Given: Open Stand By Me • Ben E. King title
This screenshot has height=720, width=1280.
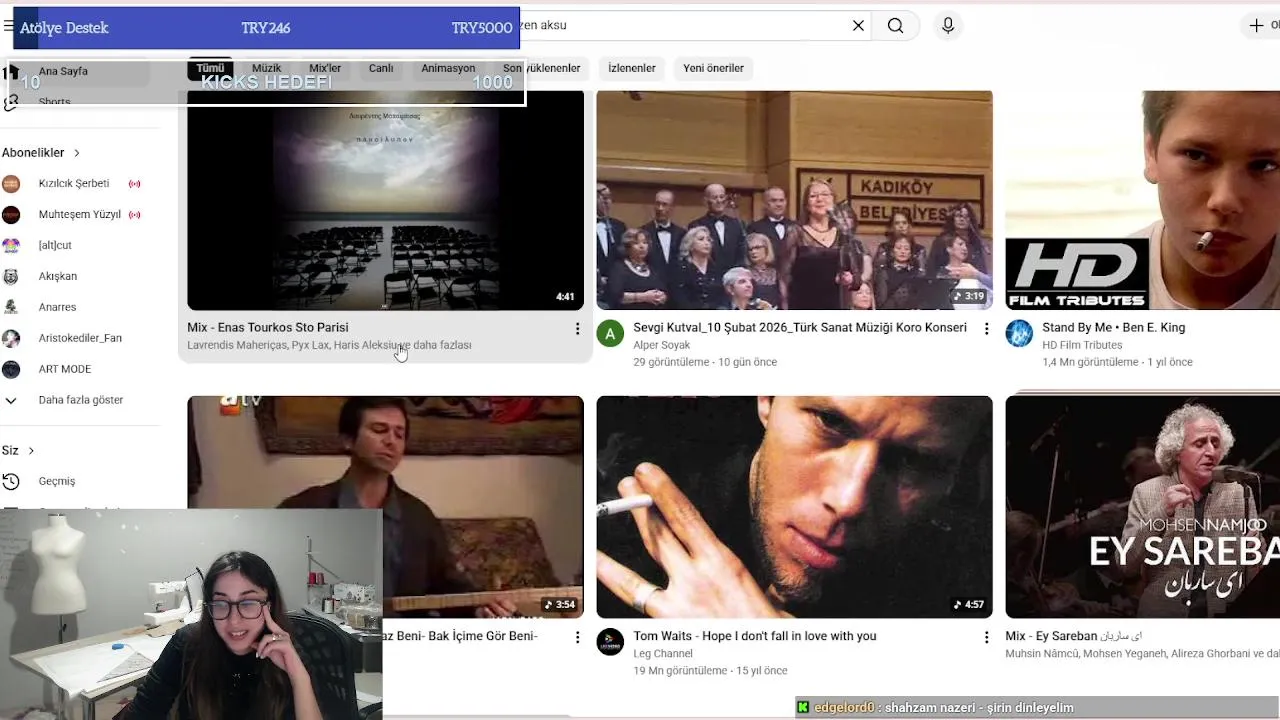Looking at the screenshot, I should (x=1113, y=327).
